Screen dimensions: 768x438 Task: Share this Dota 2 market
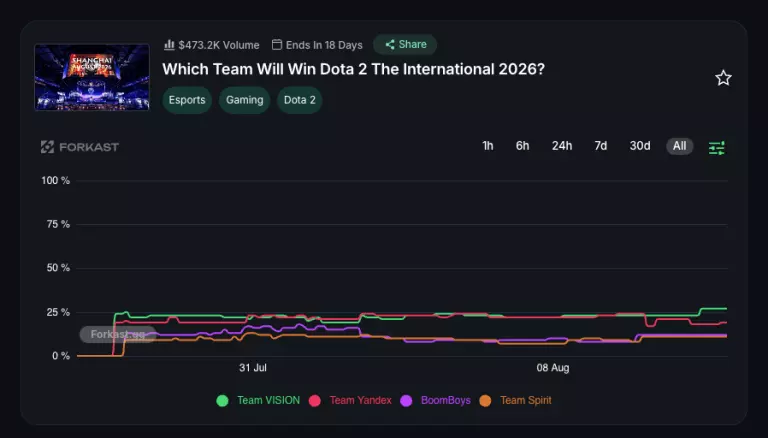tap(405, 45)
